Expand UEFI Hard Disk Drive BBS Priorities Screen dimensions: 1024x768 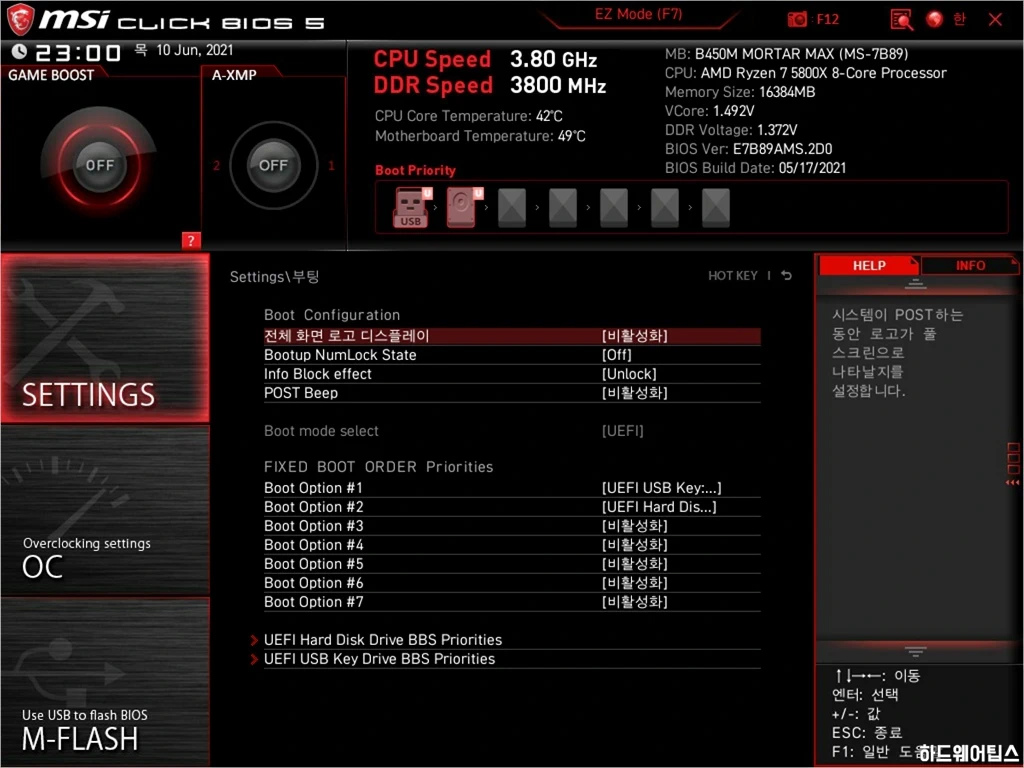tap(383, 640)
